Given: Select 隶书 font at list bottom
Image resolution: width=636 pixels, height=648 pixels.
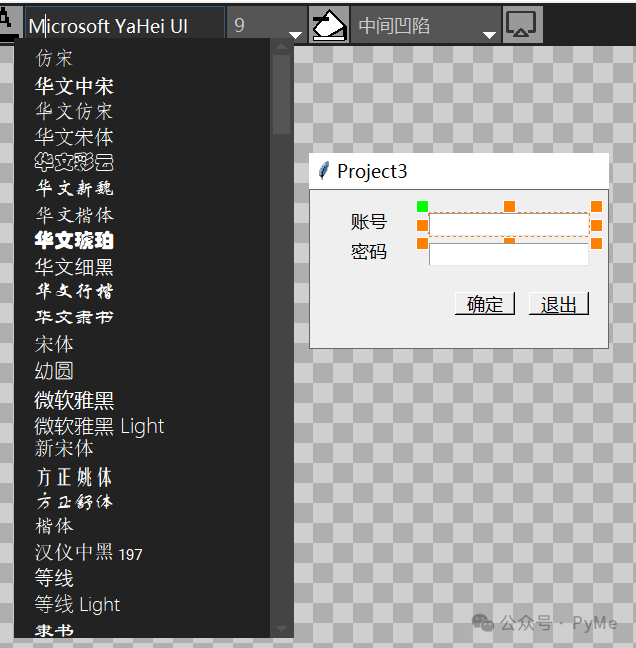Looking at the screenshot, I should point(54,630).
